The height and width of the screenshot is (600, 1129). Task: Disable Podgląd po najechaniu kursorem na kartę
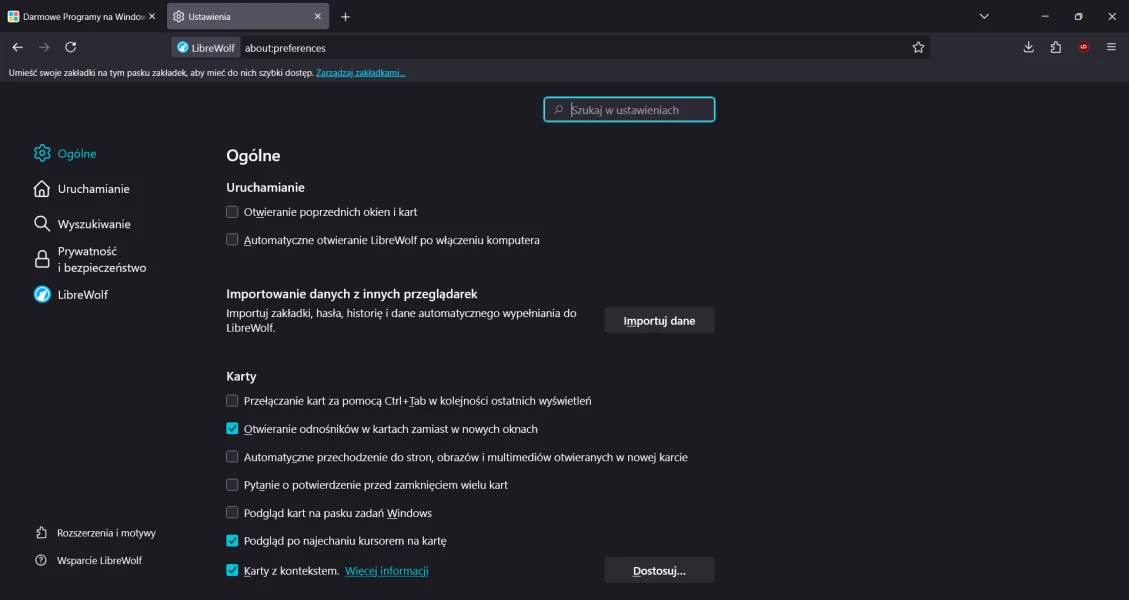click(x=232, y=541)
